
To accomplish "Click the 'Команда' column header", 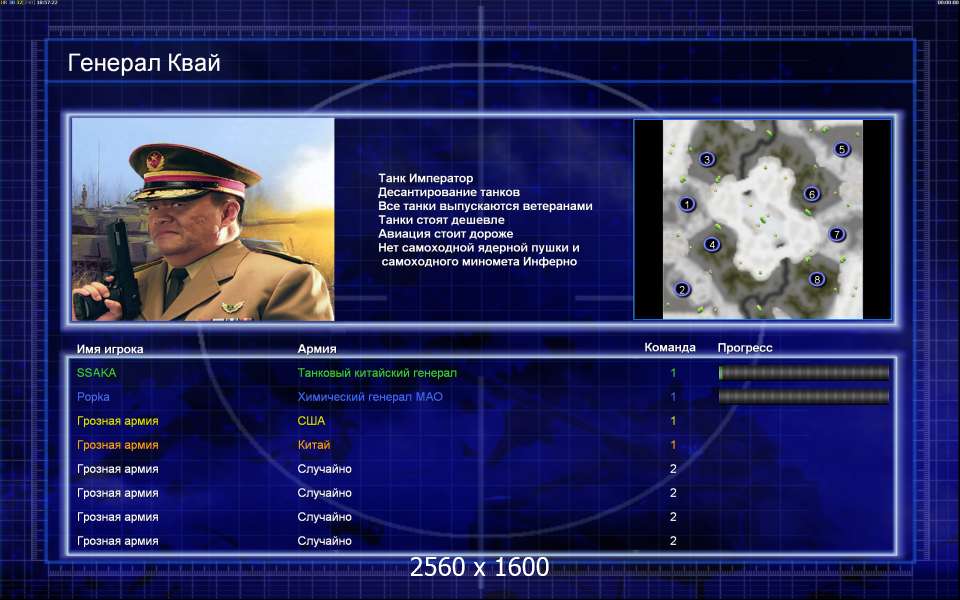I will coord(670,347).
